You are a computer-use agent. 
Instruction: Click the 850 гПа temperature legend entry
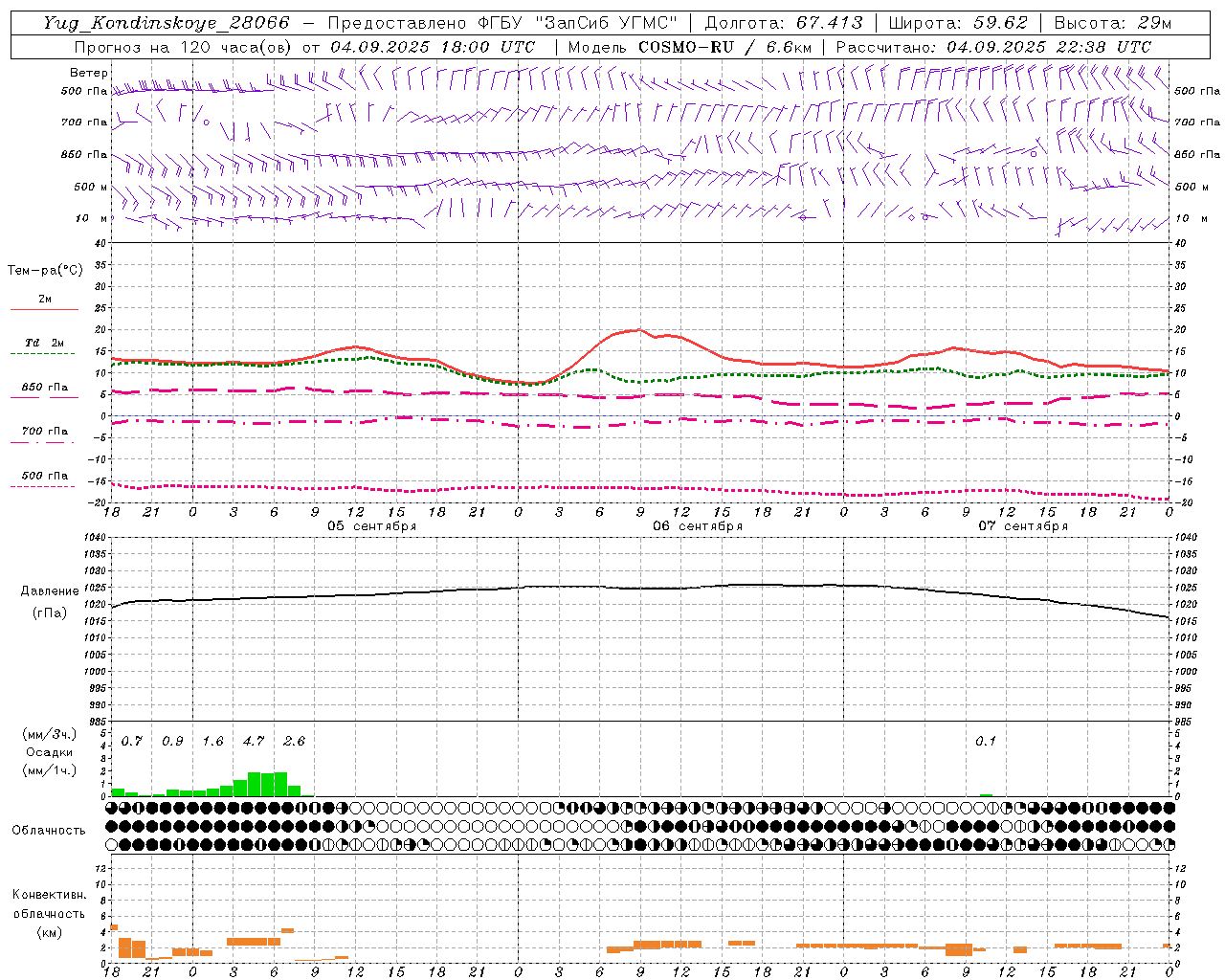pyautogui.click(x=45, y=388)
